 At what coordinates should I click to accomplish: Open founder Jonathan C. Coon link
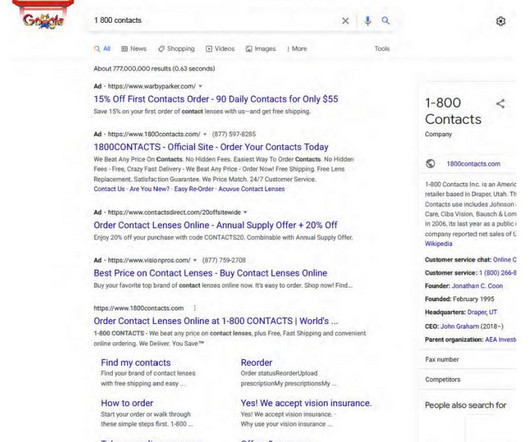(x=477, y=286)
